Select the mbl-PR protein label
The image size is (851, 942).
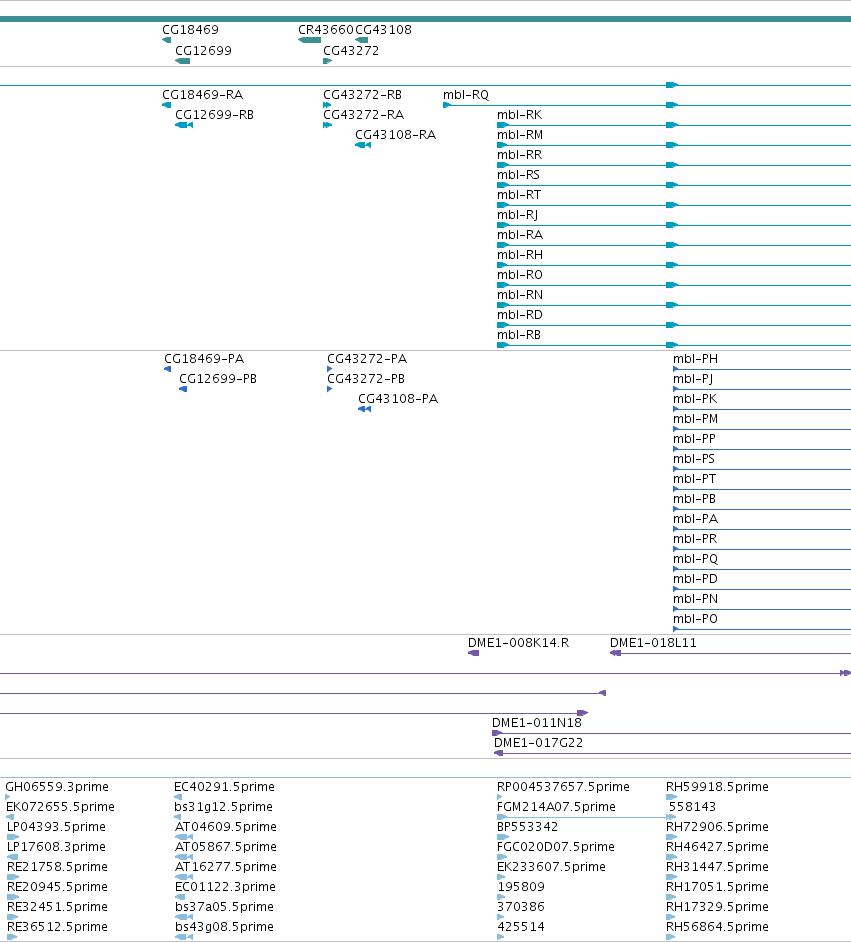click(695, 539)
